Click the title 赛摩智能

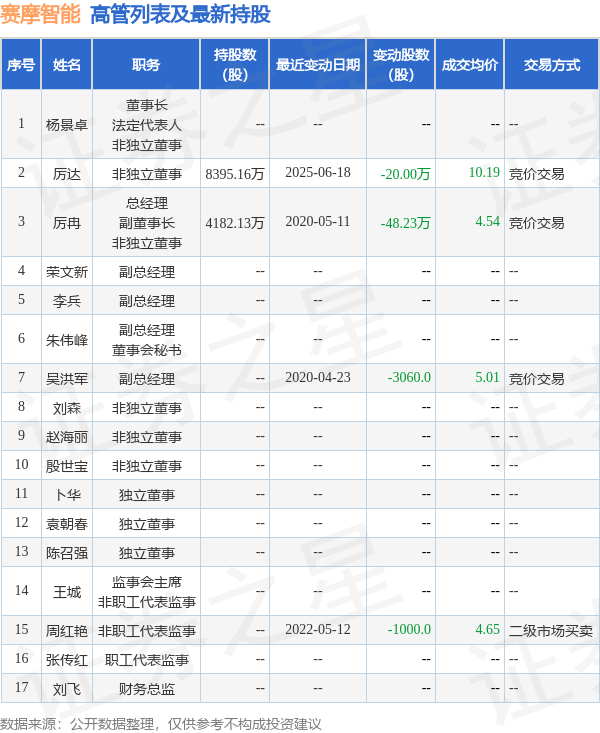[40, 14]
